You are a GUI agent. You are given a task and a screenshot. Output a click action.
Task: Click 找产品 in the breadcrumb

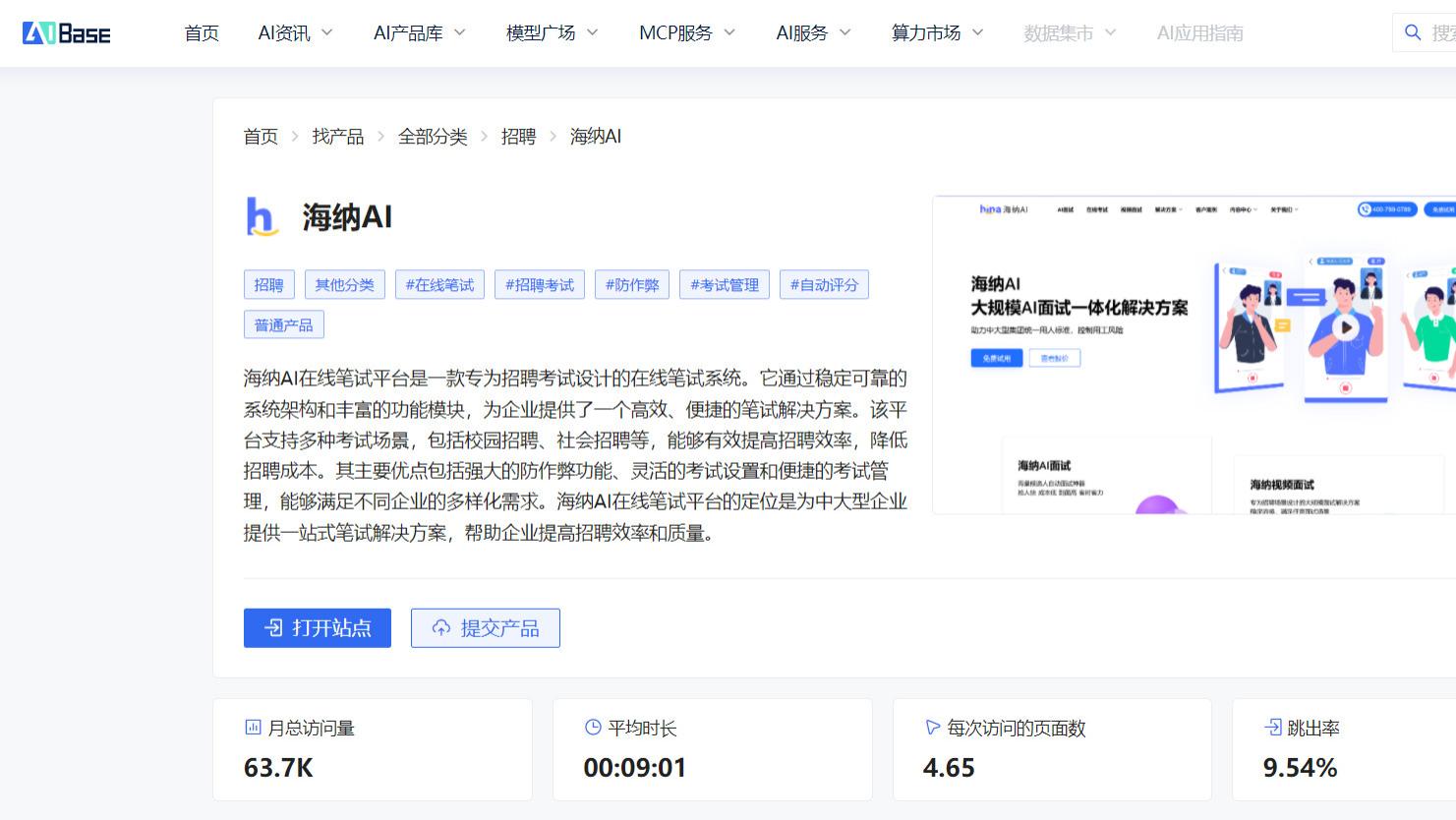(x=338, y=137)
